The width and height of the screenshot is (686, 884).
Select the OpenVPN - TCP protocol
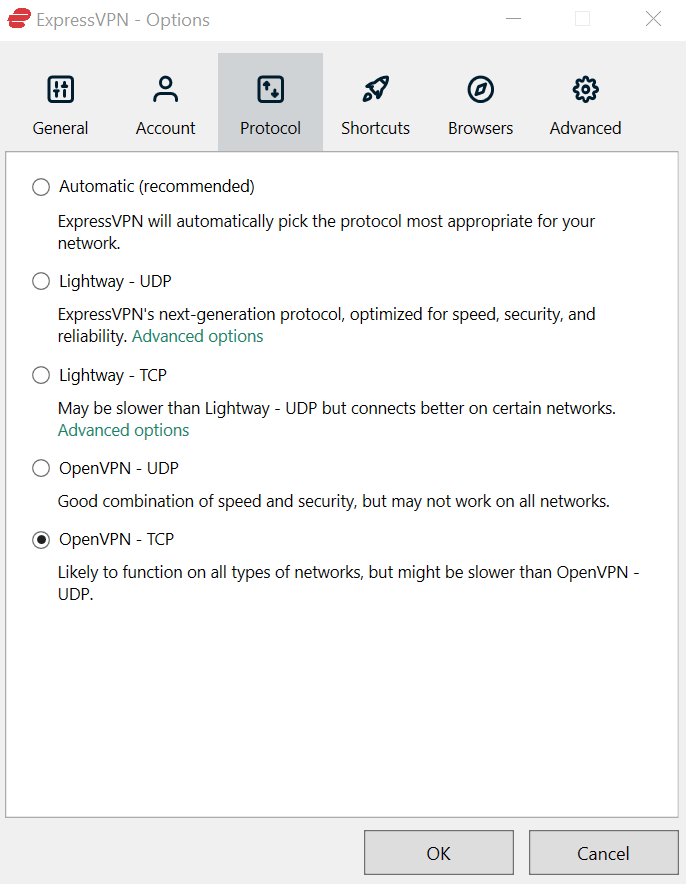(x=40, y=540)
